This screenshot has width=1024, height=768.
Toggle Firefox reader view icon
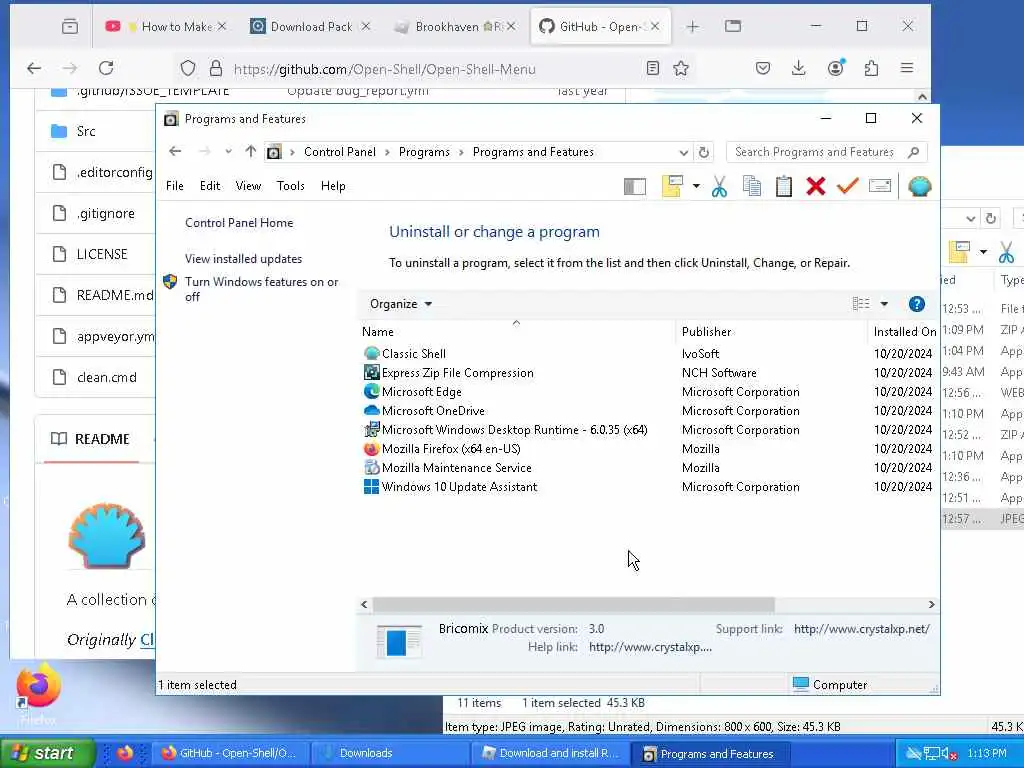[x=652, y=69]
